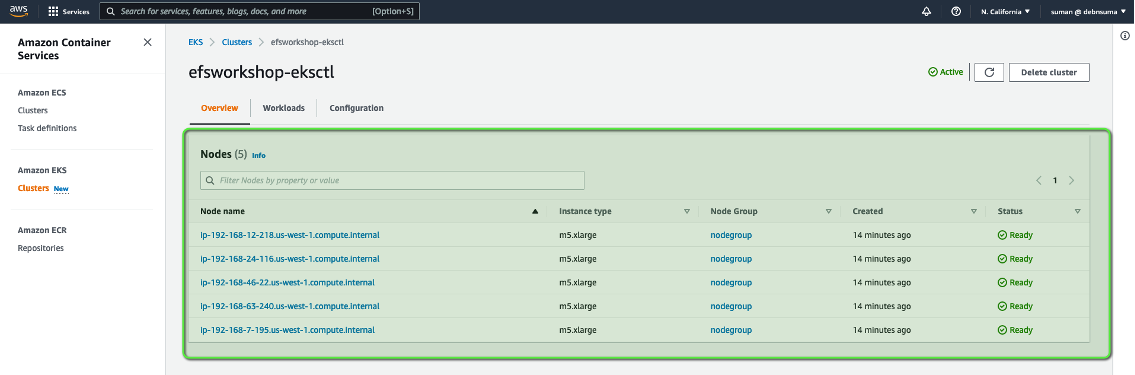Open nodegroup link for ip-192-168-7-195 row
Image resolution: width=1135 pixels, height=375 pixels.
click(x=731, y=330)
